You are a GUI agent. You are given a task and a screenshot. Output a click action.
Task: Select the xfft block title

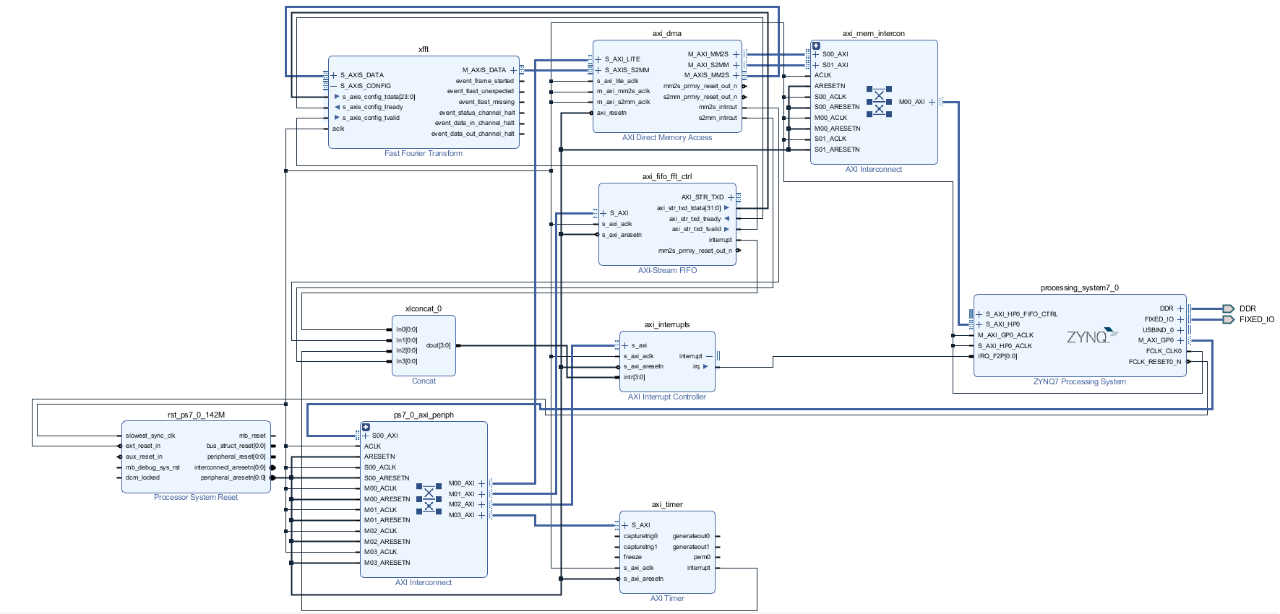(424, 48)
